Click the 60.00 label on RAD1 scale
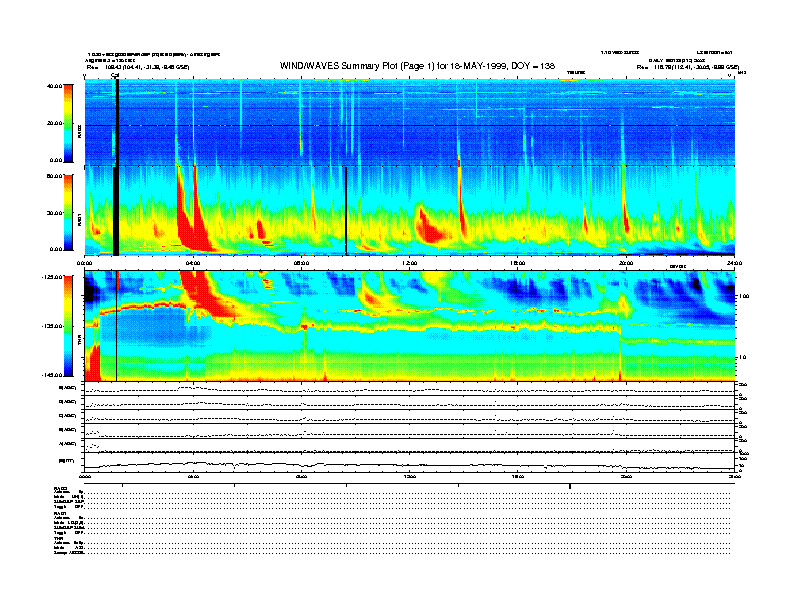The height and width of the screenshot is (612, 792). coord(54,176)
